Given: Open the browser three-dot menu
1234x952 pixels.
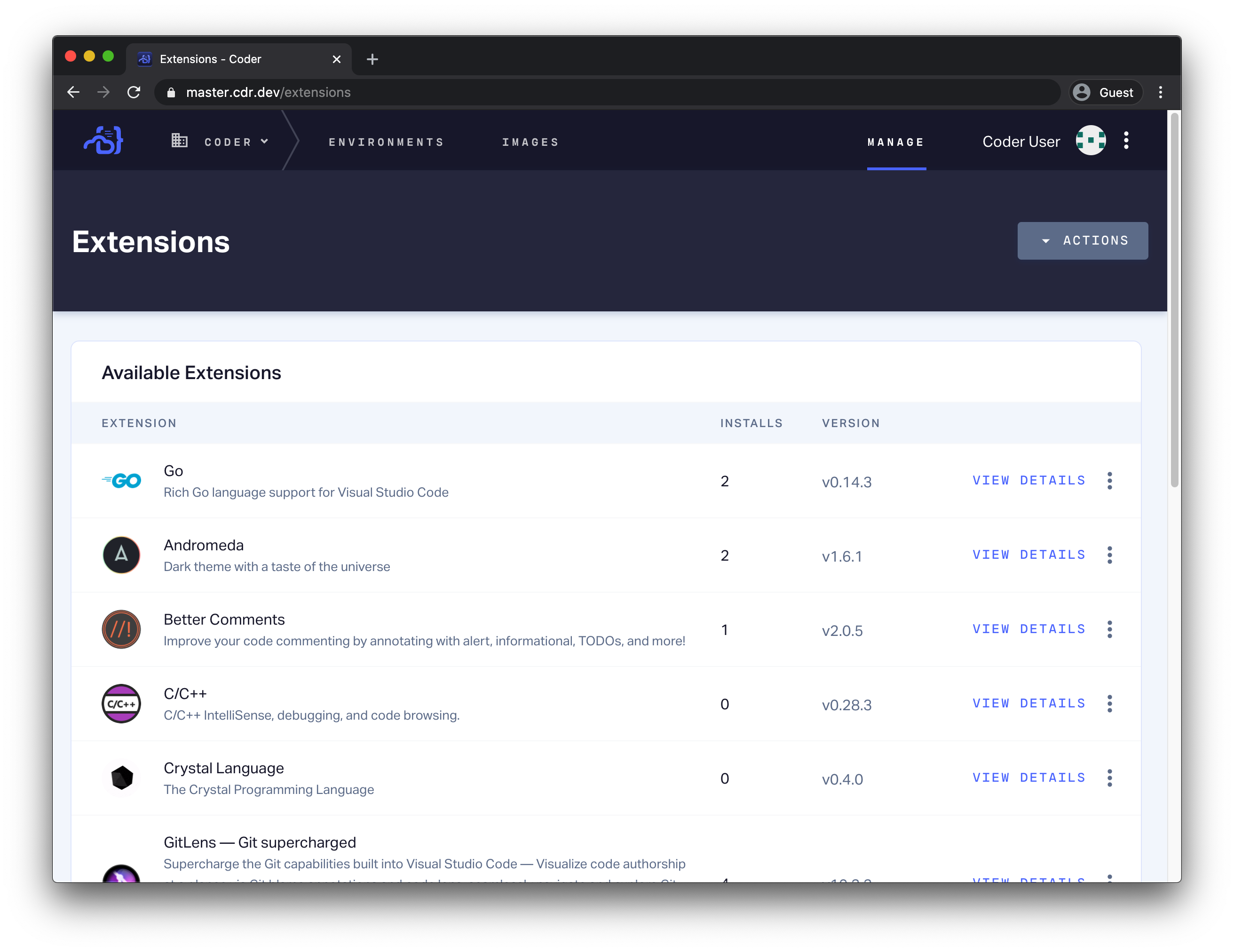Looking at the screenshot, I should (1161, 92).
